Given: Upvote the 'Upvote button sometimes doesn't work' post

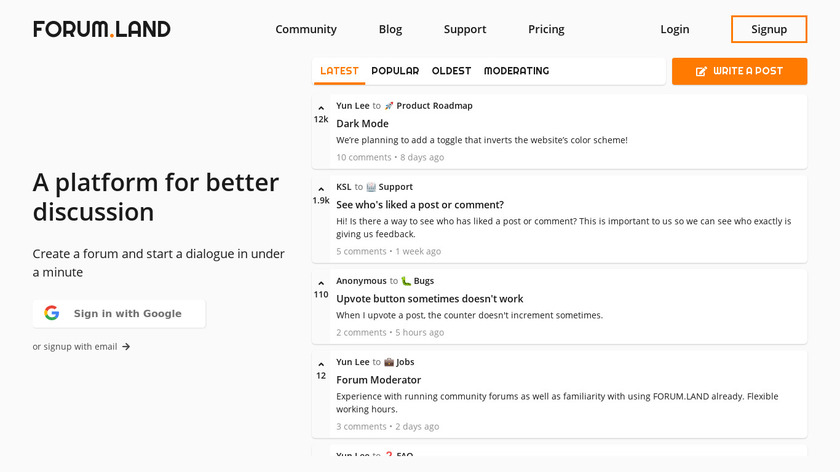Looking at the screenshot, I should pyautogui.click(x=321, y=283).
